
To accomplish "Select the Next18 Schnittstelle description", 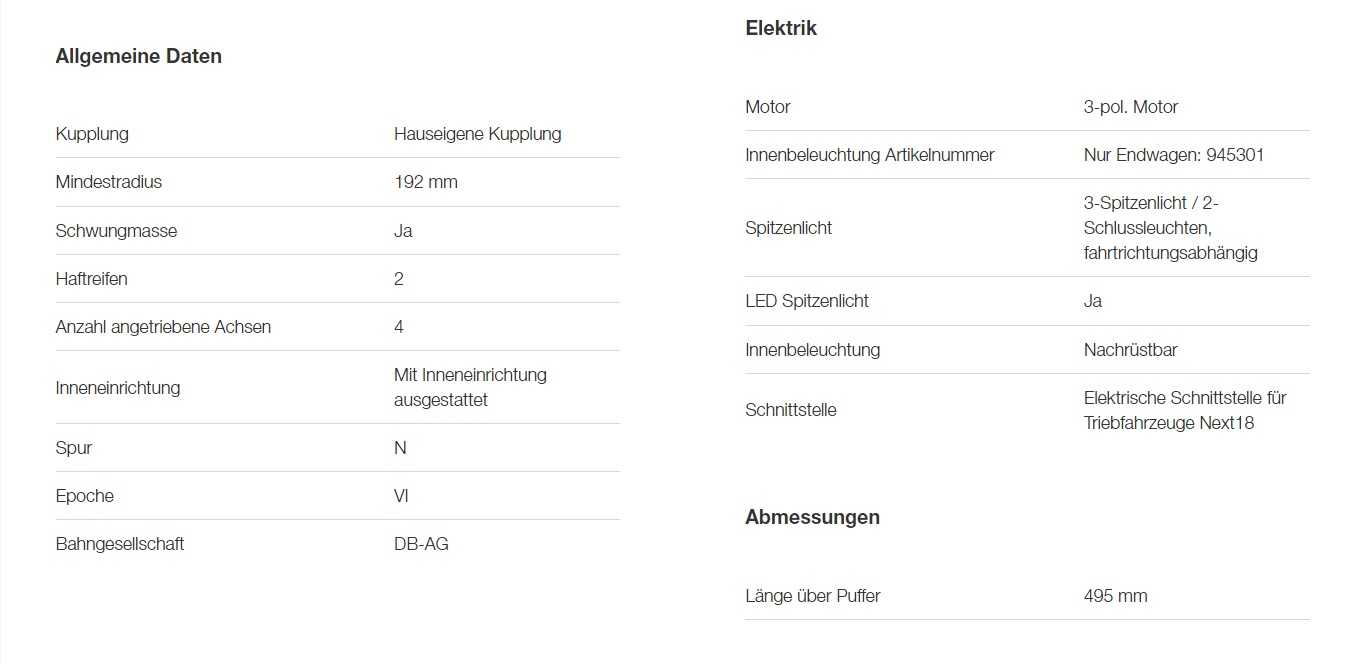I will (1184, 410).
